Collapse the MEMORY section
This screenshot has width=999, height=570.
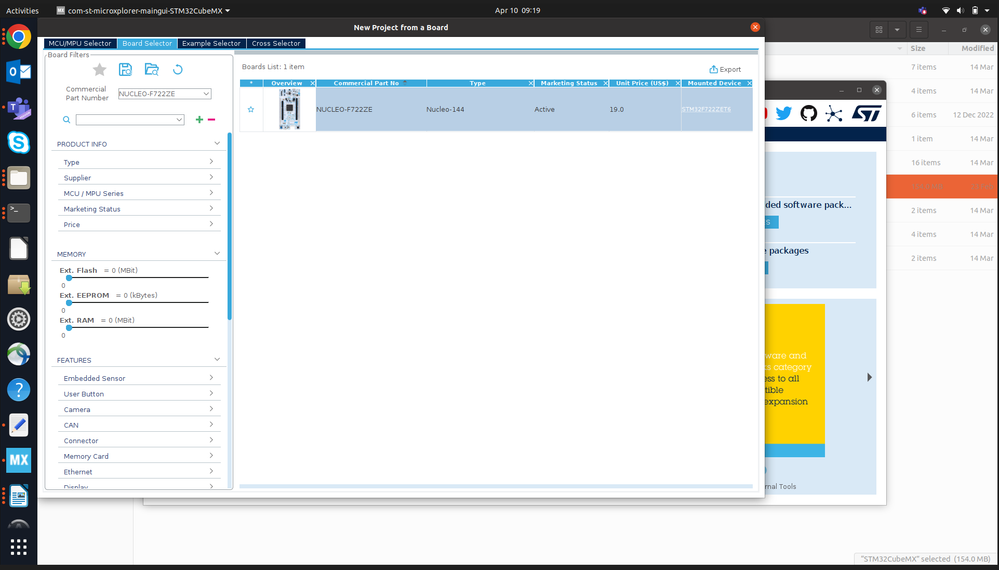(217, 253)
